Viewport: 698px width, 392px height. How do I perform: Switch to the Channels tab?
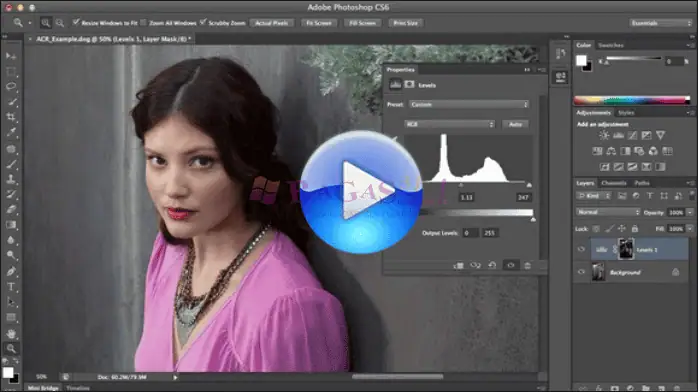(614, 183)
